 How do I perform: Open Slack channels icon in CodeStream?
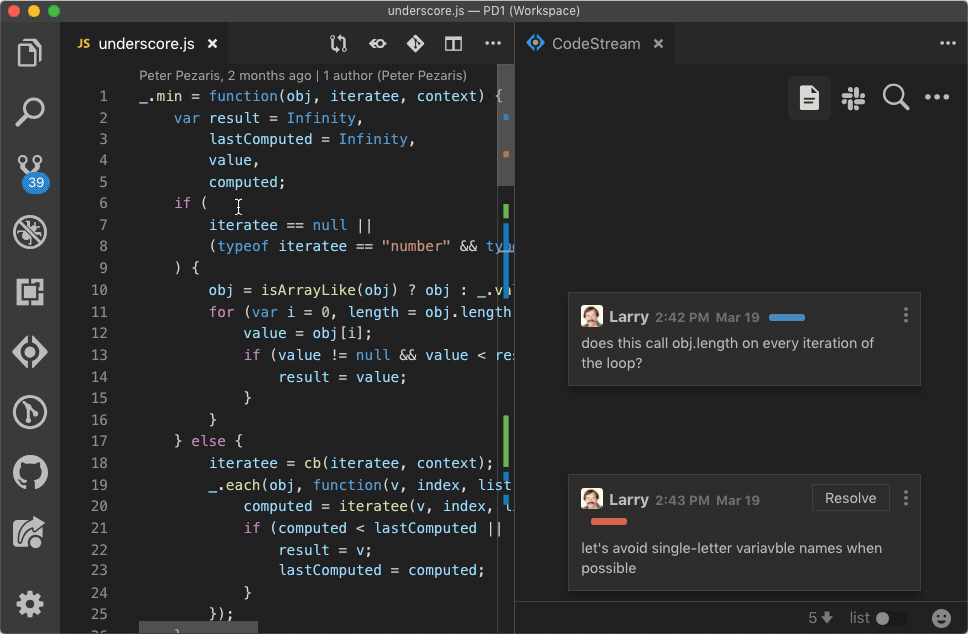pyautogui.click(x=853, y=98)
